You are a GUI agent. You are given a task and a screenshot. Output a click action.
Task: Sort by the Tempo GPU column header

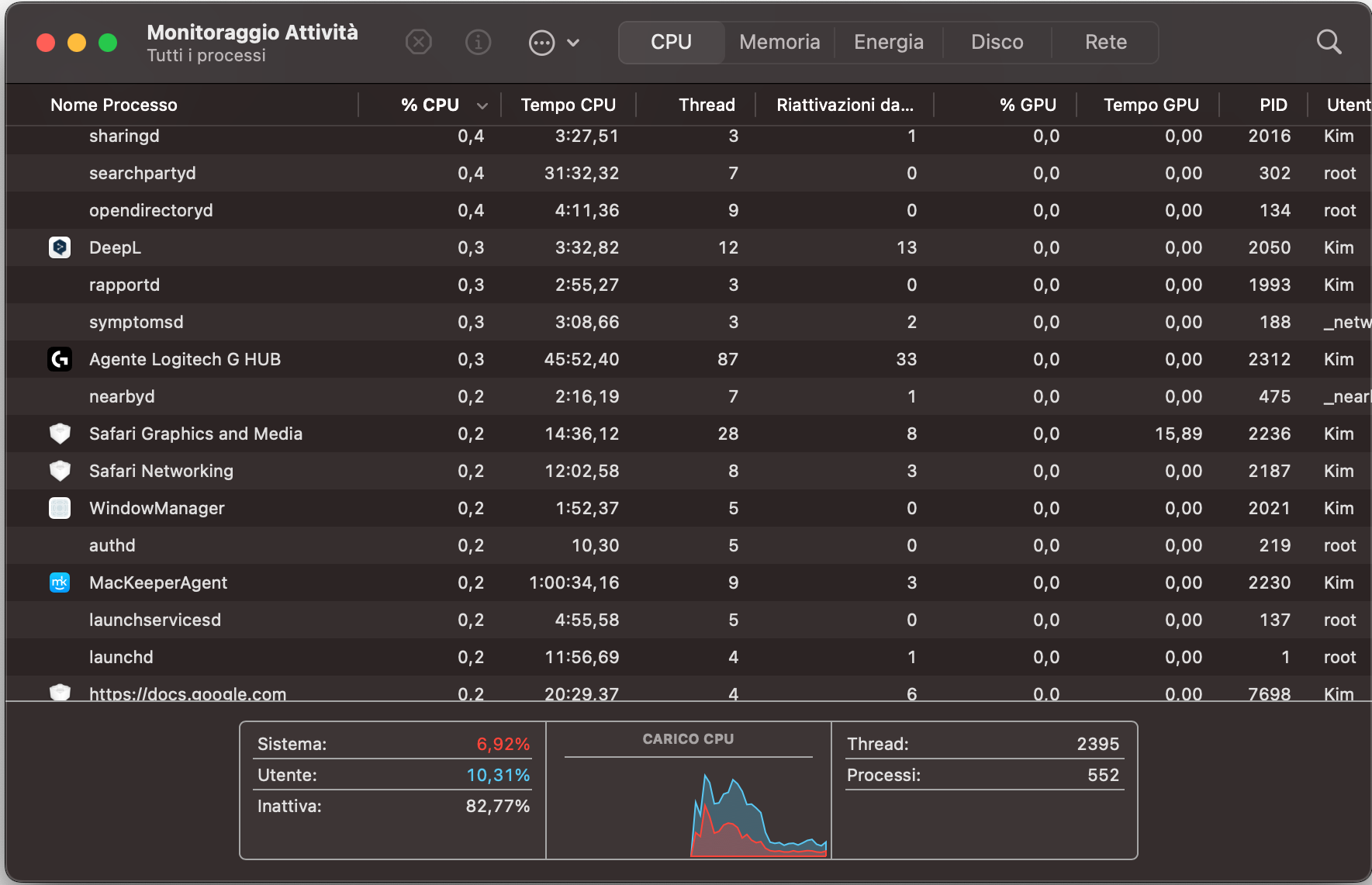1151,105
